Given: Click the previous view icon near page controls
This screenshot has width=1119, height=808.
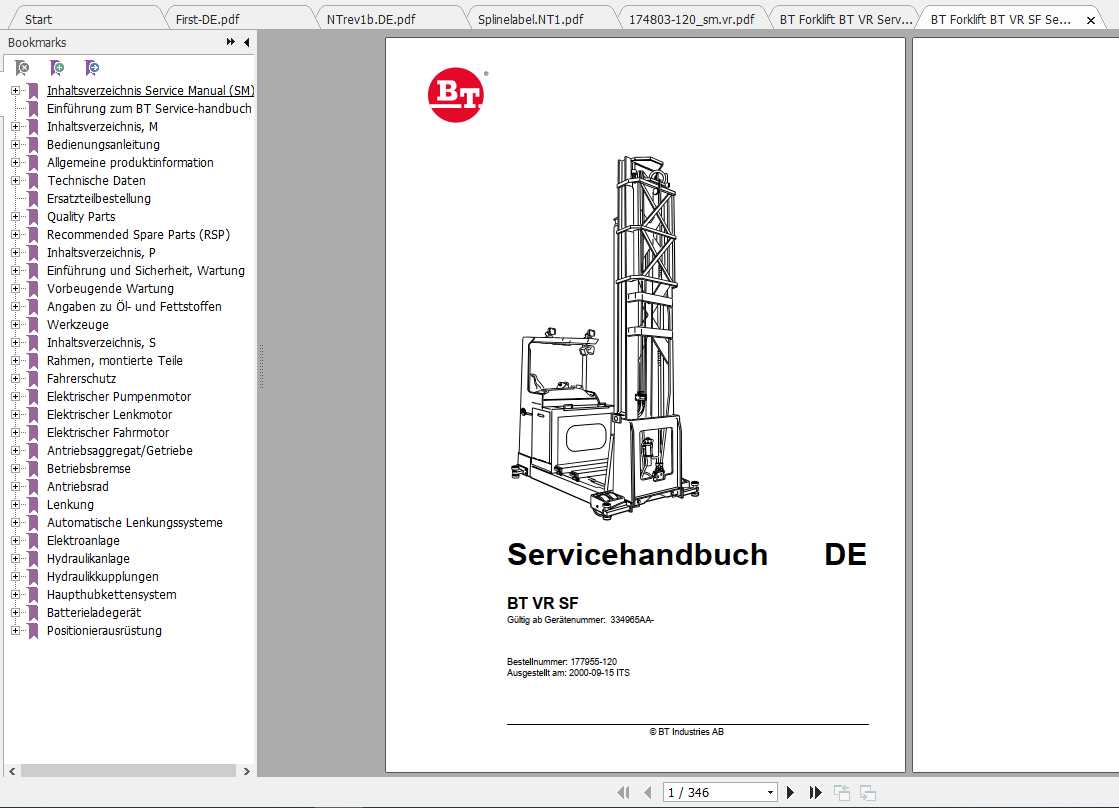Looking at the screenshot, I should [x=842, y=791].
